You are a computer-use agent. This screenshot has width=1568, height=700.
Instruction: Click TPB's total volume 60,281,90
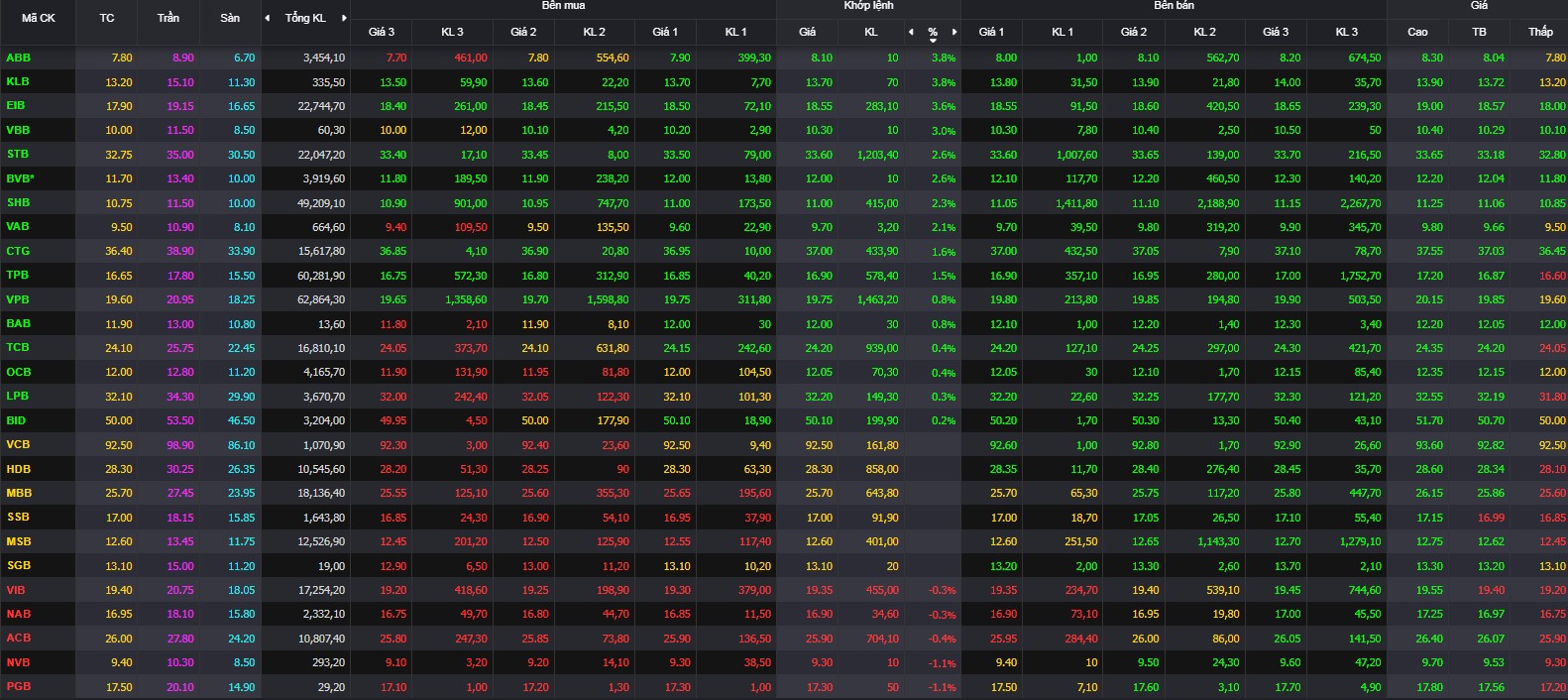tap(321, 276)
